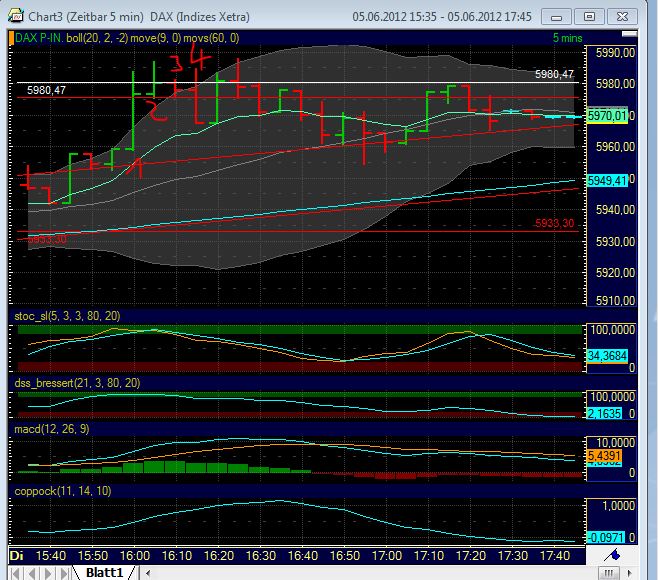Click the DSS Bressert value 2,1635
This screenshot has height=580, width=658.
pyautogui.click(x=604, y=414)
